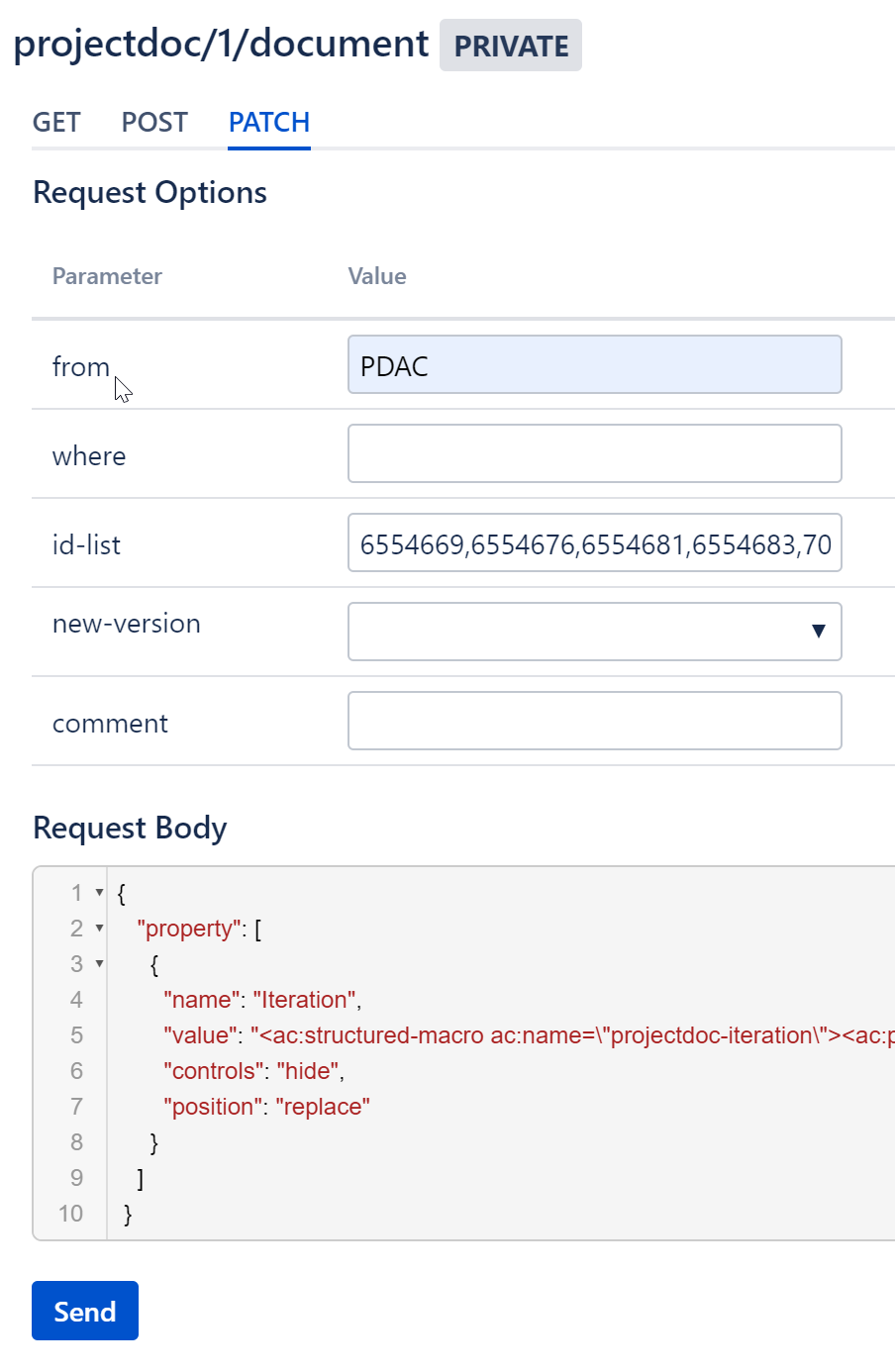Fold the "property" array at line 2
Viewport: 895px width, 1372px height.
pyautogui.click(x=99, y=929)
